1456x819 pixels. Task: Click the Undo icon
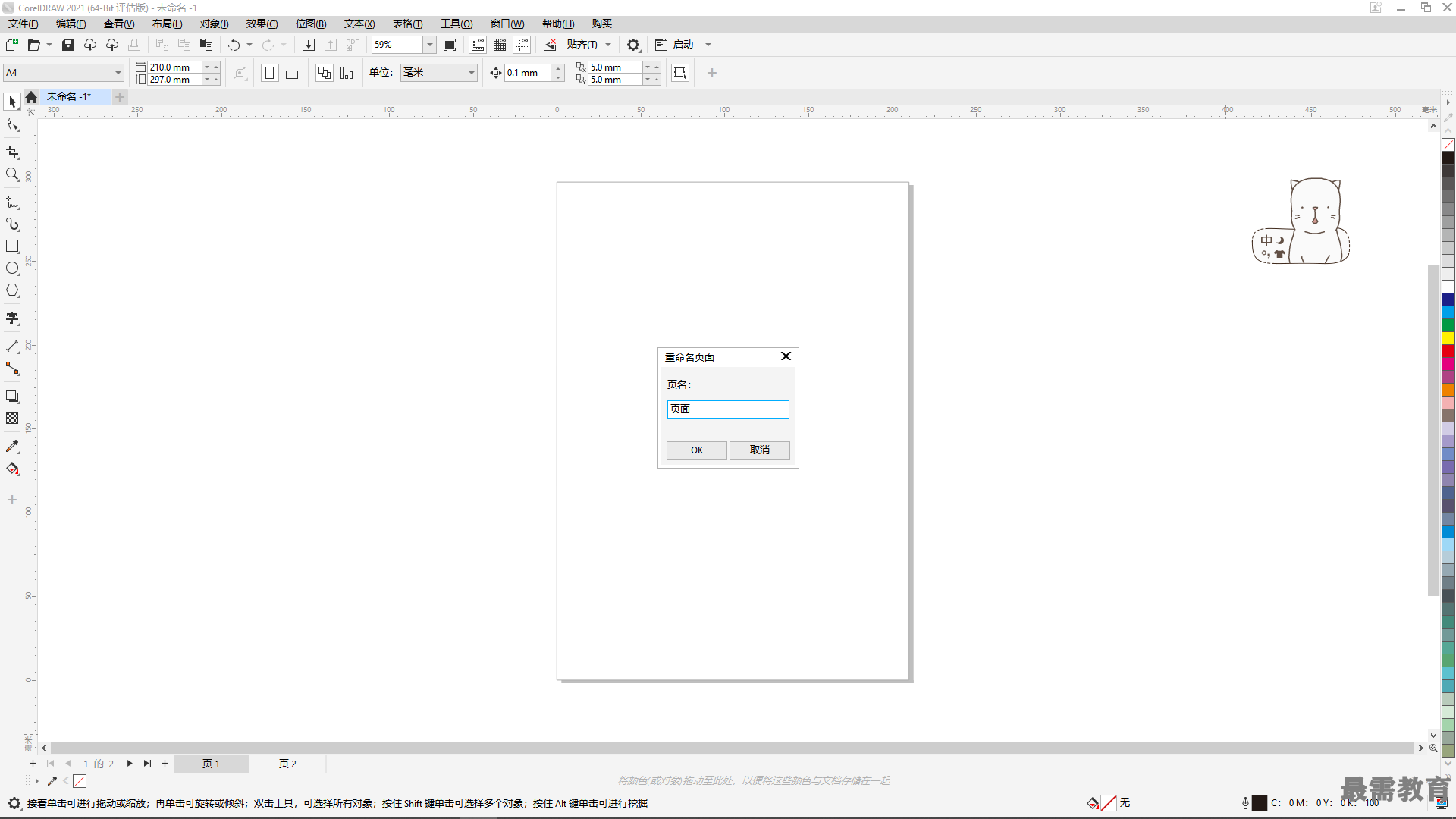tap(234, 45)
